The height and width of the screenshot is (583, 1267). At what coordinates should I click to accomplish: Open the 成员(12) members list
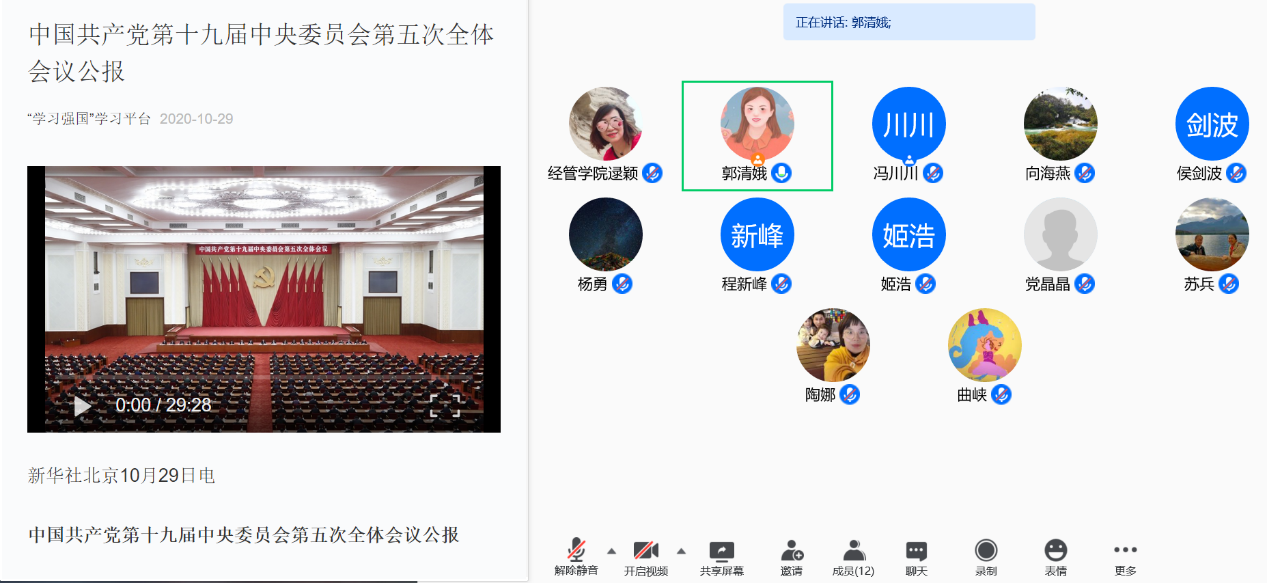pos(853,550)
